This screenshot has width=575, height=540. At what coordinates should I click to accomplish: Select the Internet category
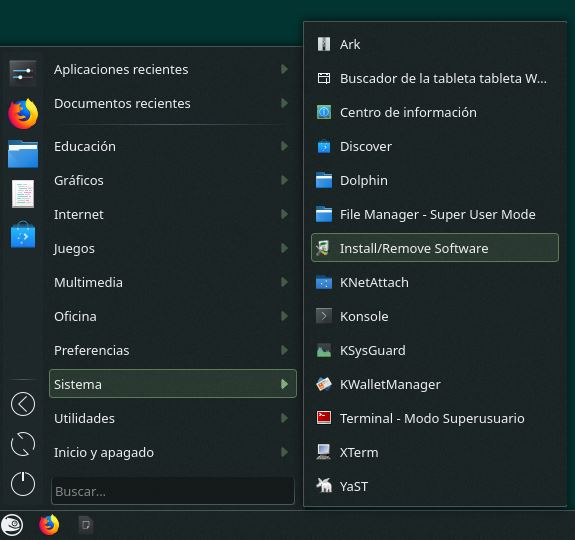[173, 214]
